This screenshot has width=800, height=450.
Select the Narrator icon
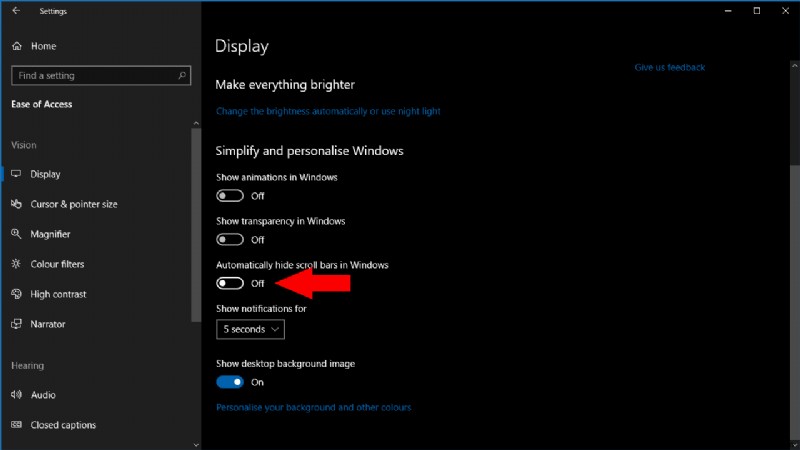click(x=16, y=324)
